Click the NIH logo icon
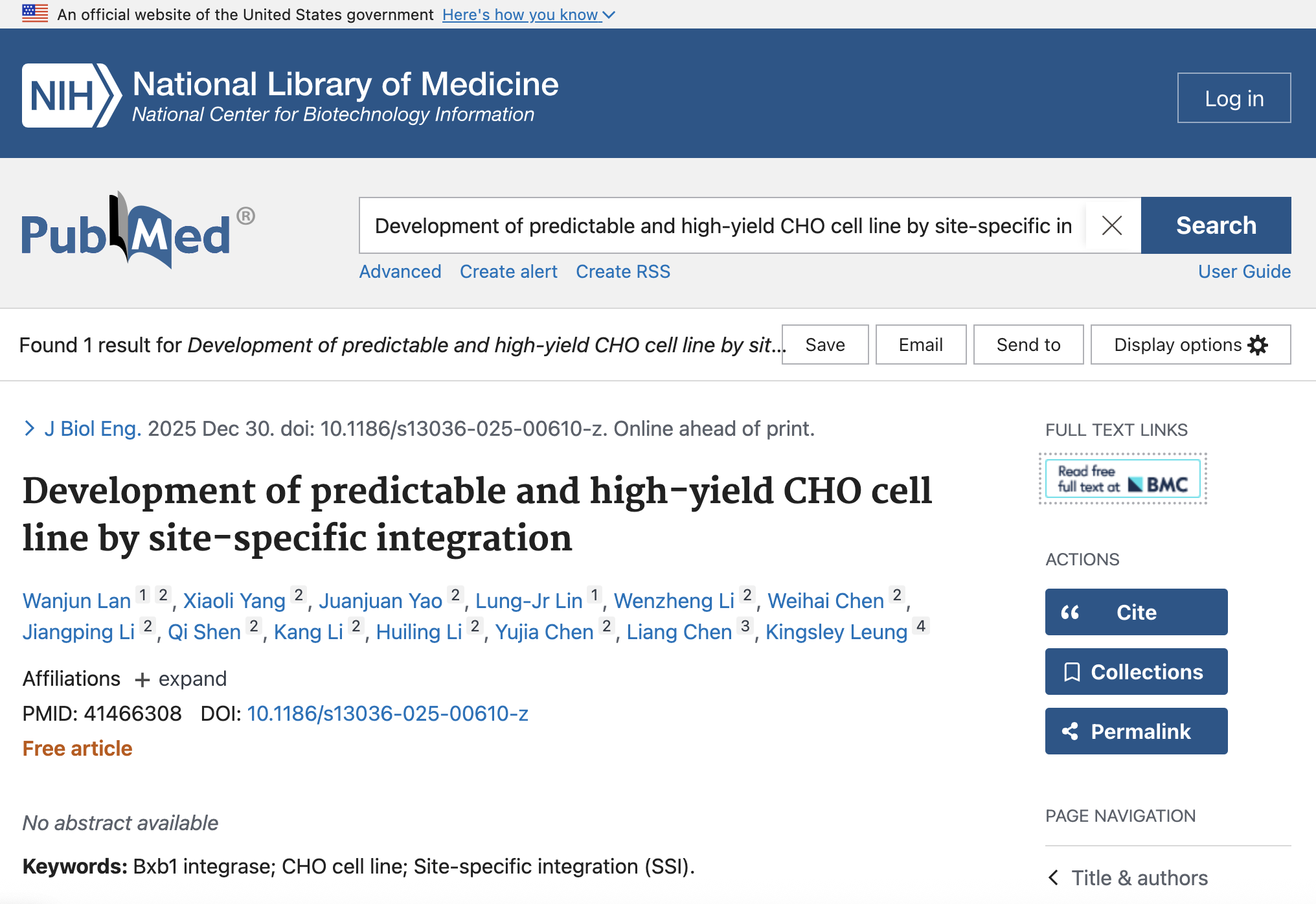The image size is (1316, 904). pos(71,96)
